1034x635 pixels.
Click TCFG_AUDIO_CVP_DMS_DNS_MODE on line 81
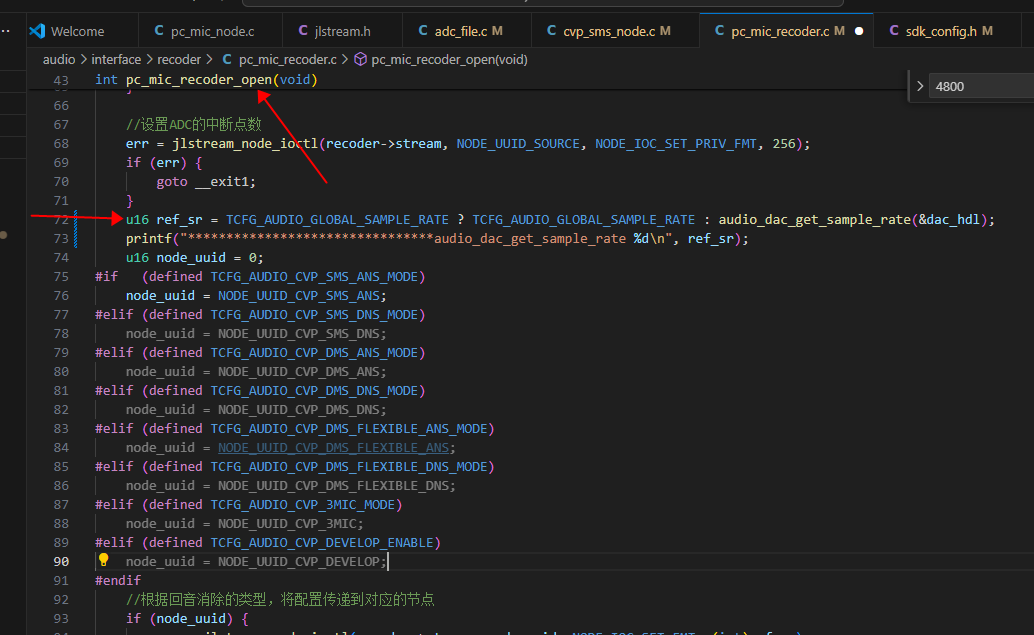(314, 391)
